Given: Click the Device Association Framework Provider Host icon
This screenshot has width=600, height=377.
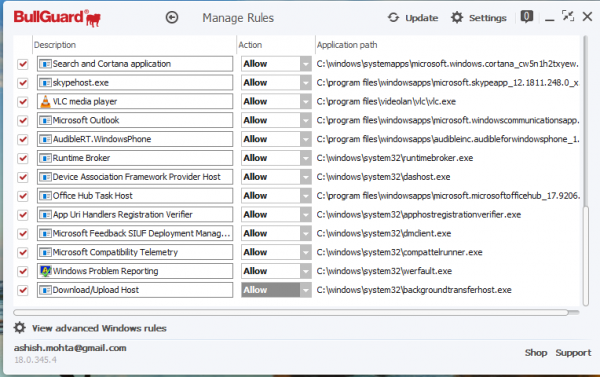Looking at the screenshot, I should point(46,177).
